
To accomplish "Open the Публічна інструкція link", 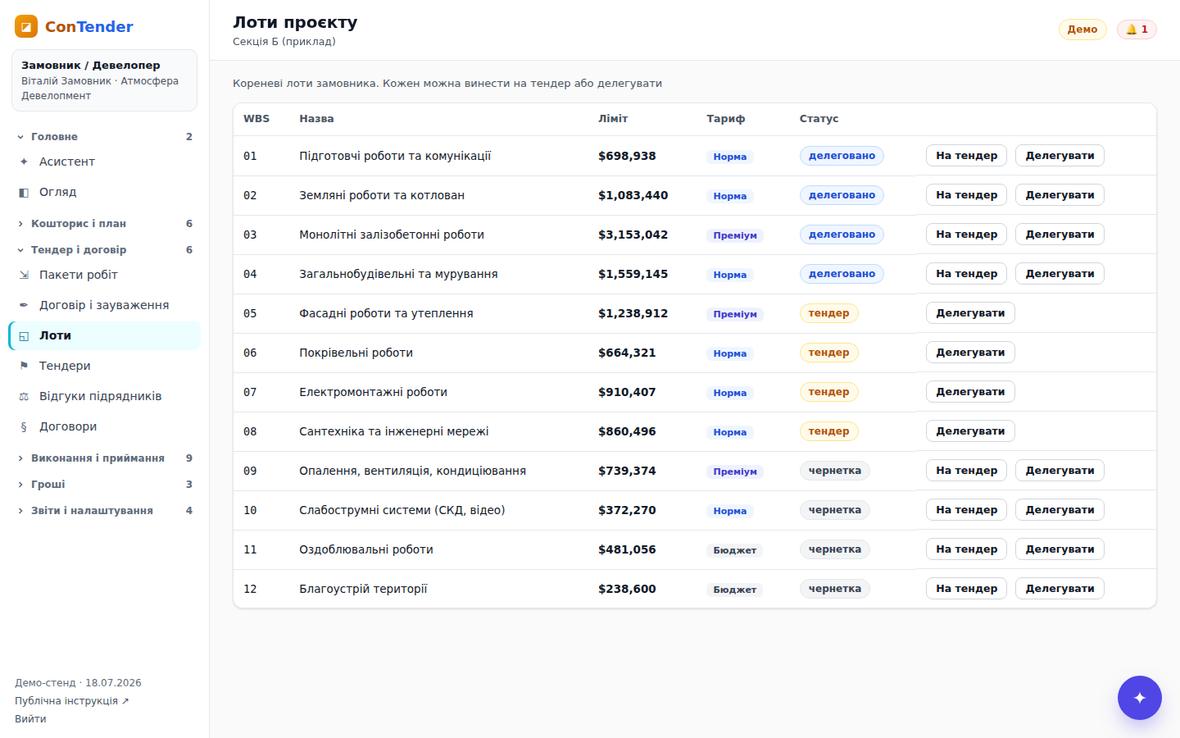I will pyautogui.click(x=71, y=701).
